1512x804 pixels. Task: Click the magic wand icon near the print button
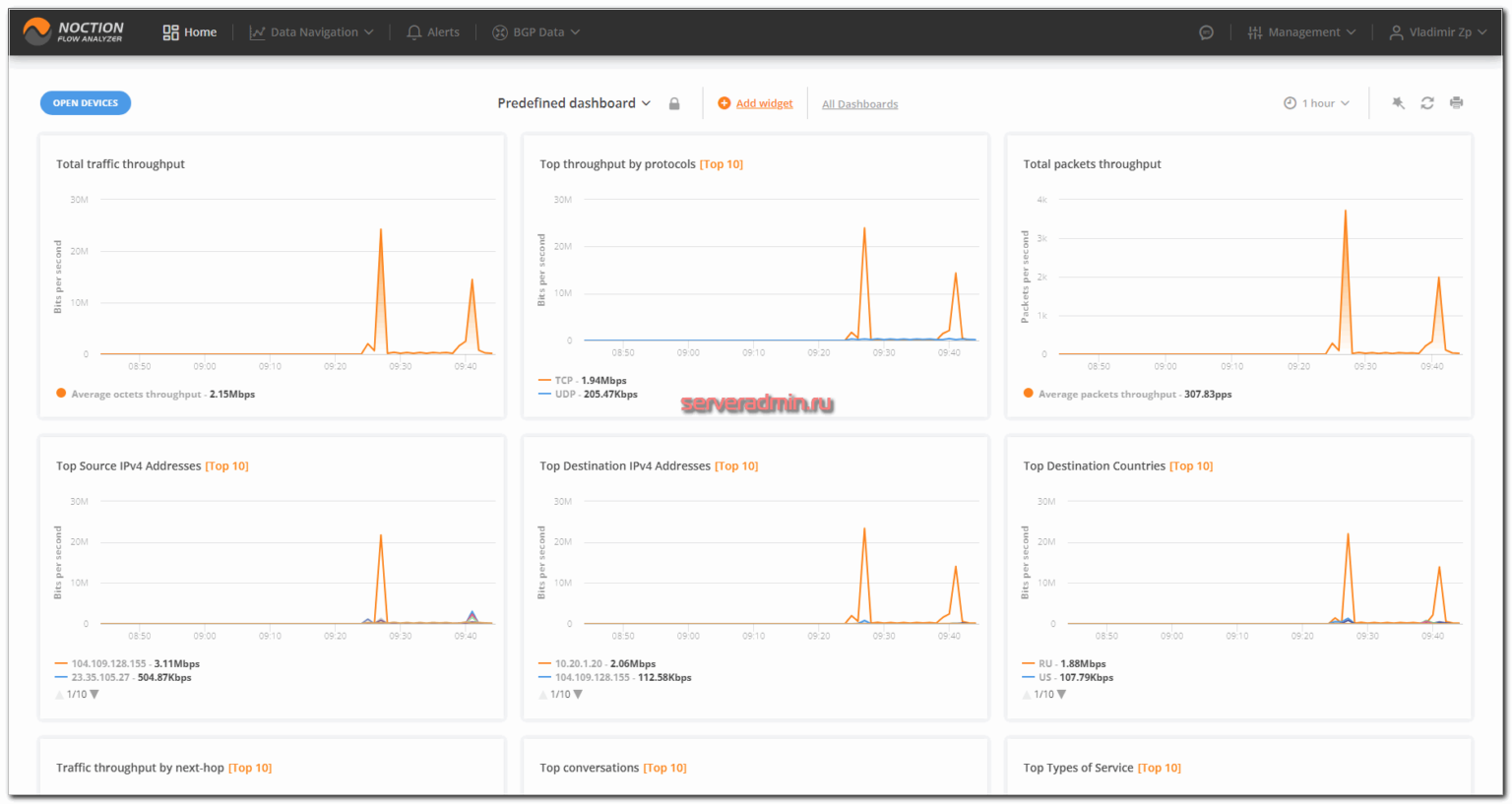[1398, 102]
